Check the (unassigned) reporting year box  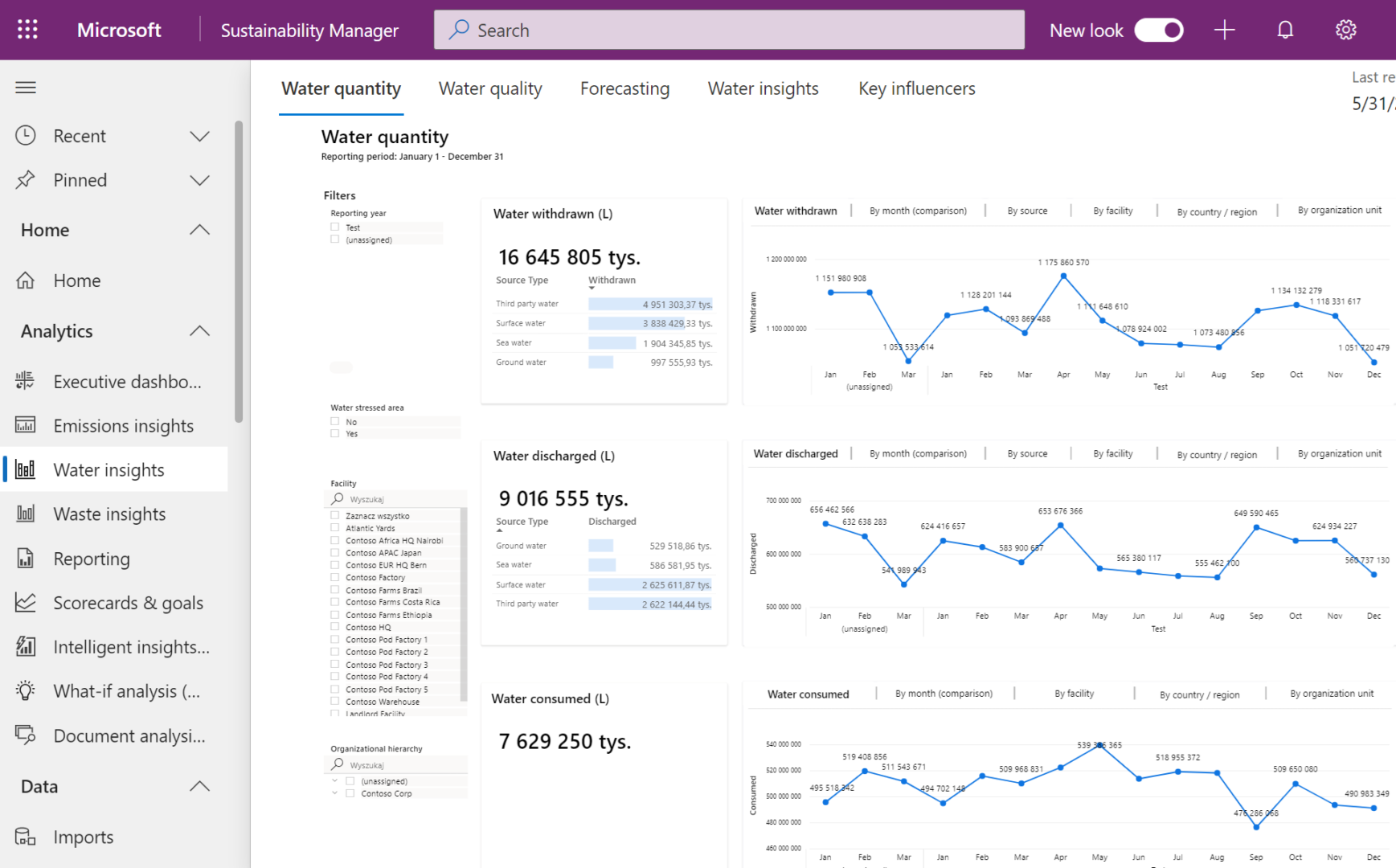pyautogui.click(x=335, y=240)
